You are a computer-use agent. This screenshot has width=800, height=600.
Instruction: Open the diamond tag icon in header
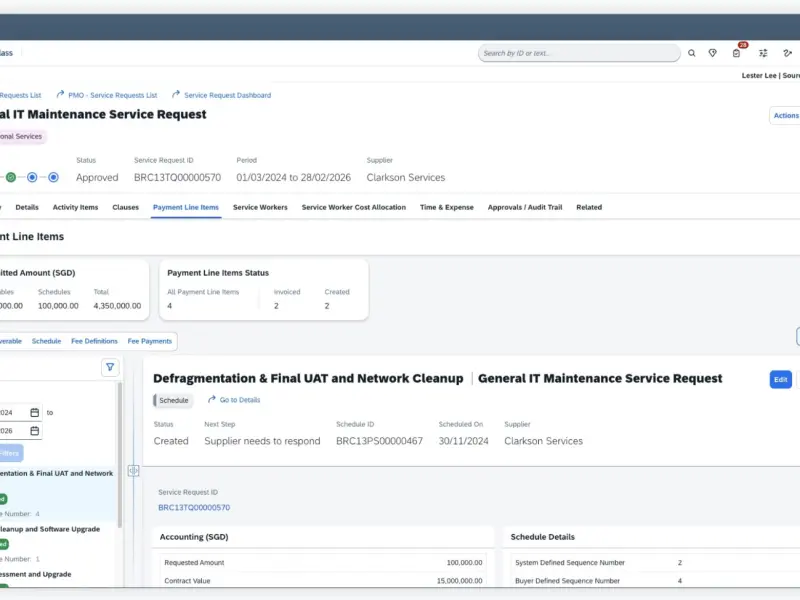pos(713,53)
